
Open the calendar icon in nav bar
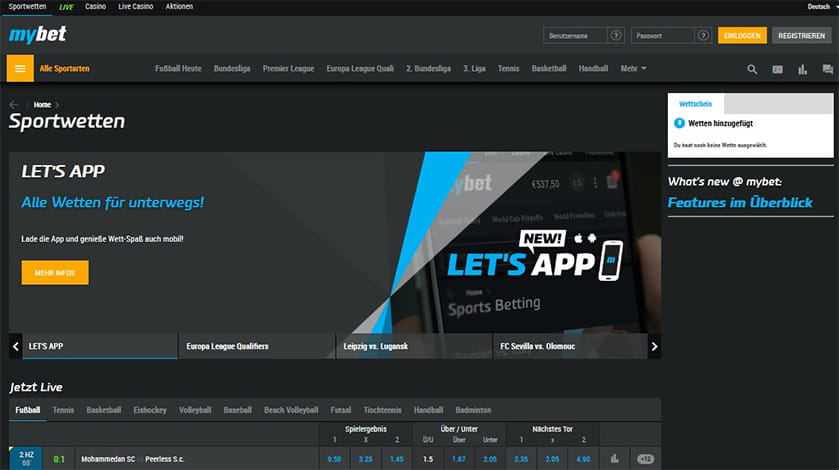point(777,69)
